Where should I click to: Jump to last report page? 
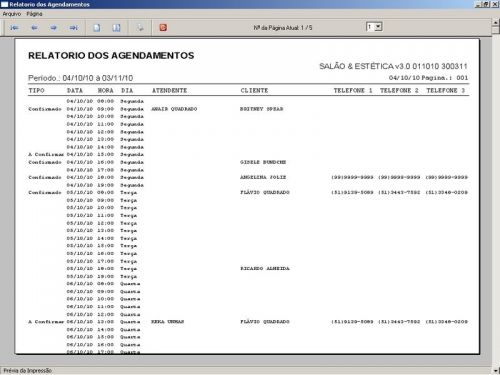tap(74, 28)
